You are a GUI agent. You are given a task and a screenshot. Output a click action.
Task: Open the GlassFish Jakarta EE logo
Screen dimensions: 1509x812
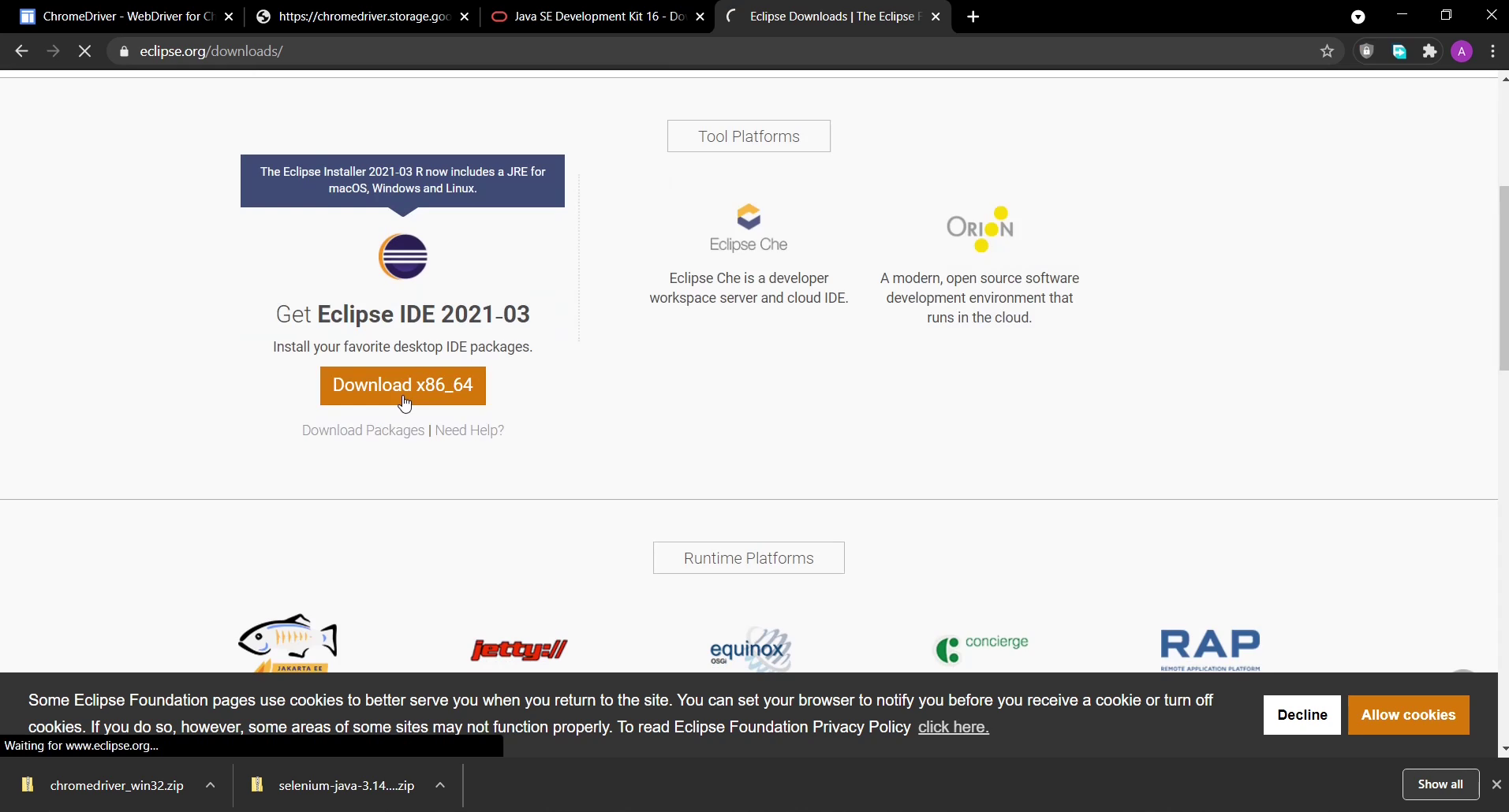288,643
